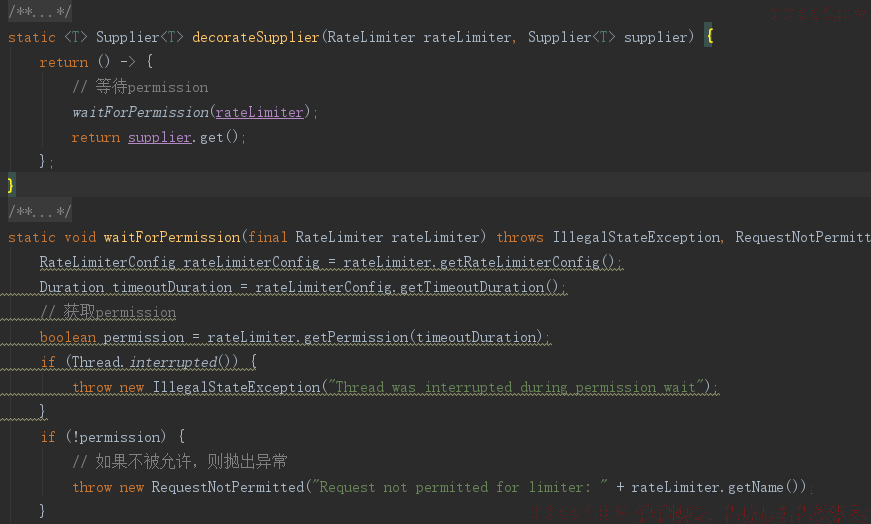Image resolution: width=871 pixels, height=524 pixels.
Task: Click the underlined rateLimiter argument in waitForPermission call
Action: (x=259, y=112)
